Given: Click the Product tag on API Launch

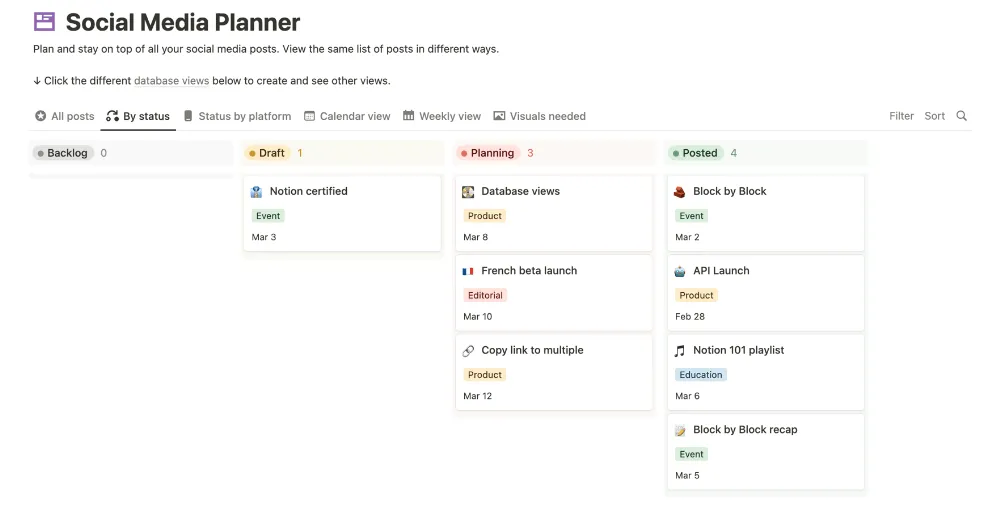Looking at the screenshot, I should click(x=696, y=296).
